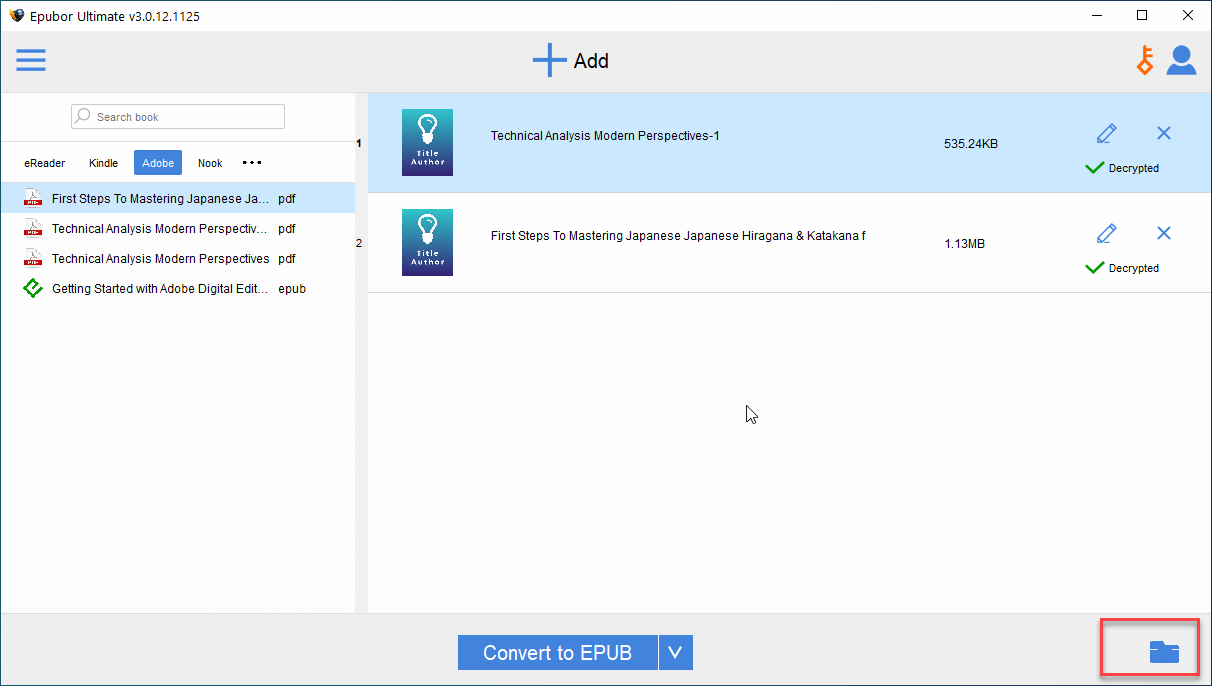The width and height of the screenshot is (1212, 686).
Task: Select Technical Analysis Modern Perspectives sidebar entry
Action: [x=178, y=258]
